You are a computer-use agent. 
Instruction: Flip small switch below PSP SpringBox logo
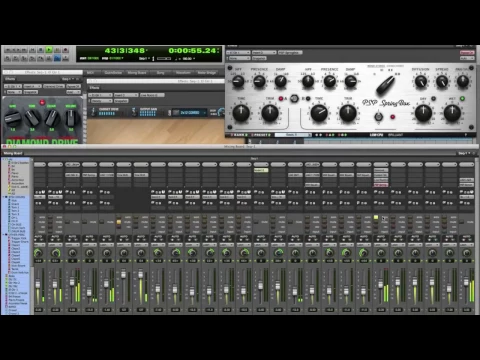tap(378, 117)
